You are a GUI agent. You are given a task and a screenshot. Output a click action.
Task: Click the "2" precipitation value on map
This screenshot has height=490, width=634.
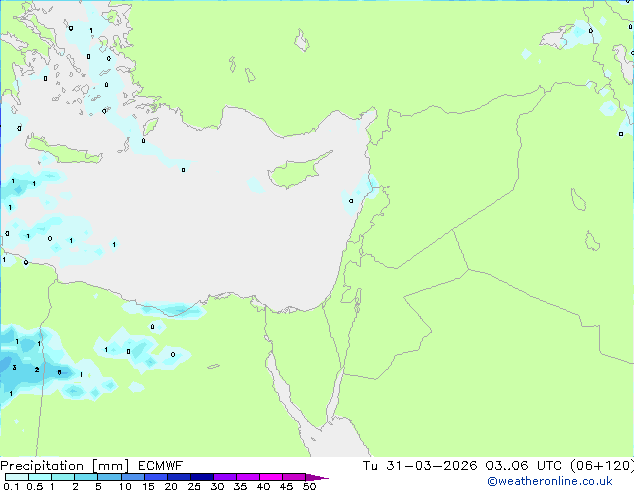click(37, 370)
